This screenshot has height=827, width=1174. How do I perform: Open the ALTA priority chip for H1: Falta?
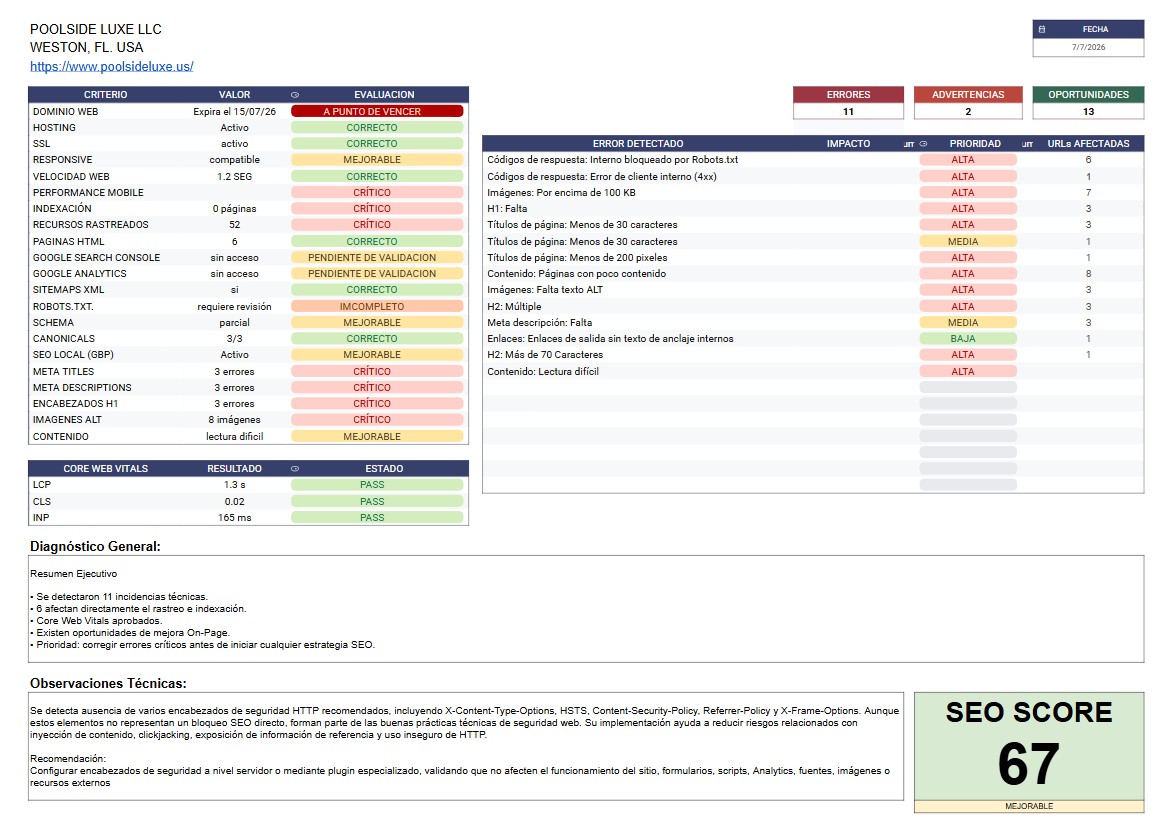(x=968, y=209)
